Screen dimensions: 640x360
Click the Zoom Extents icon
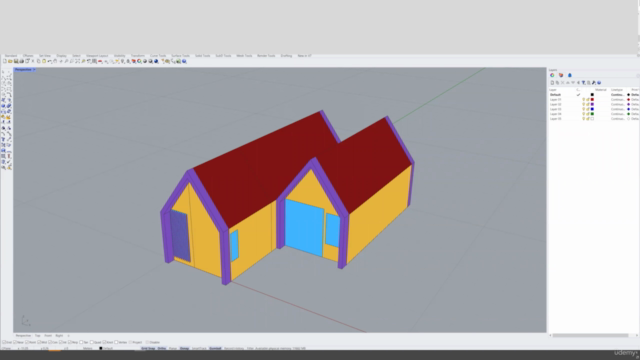pyautogui.click(x=78, y=61)
